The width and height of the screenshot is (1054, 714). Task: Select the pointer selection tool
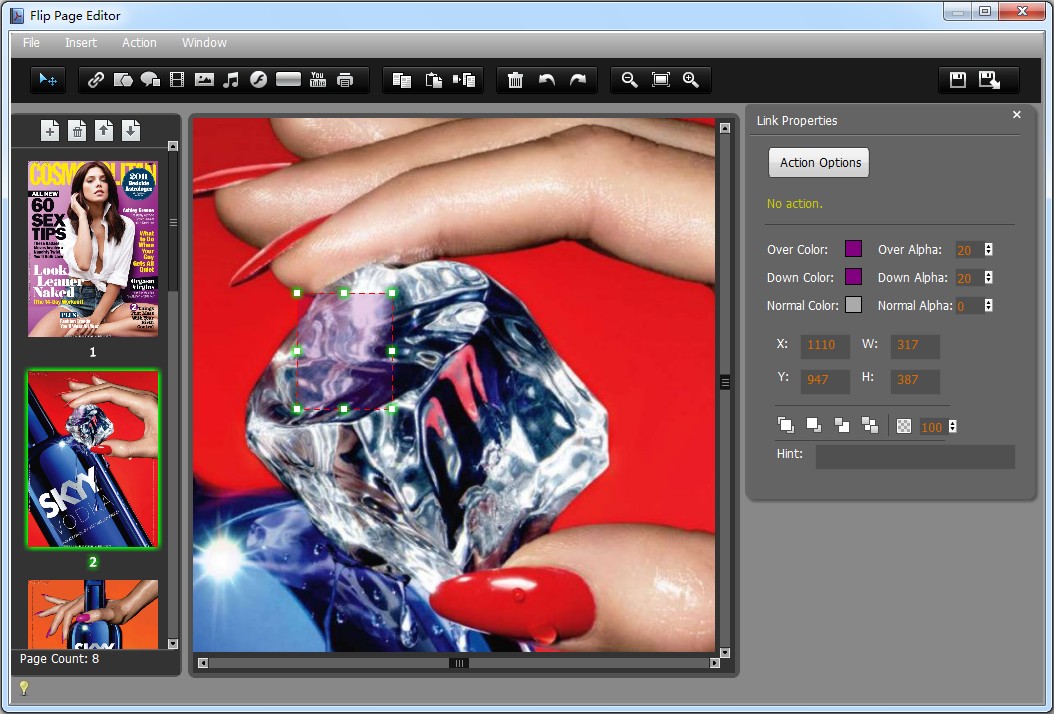click(x=48, y=80)
